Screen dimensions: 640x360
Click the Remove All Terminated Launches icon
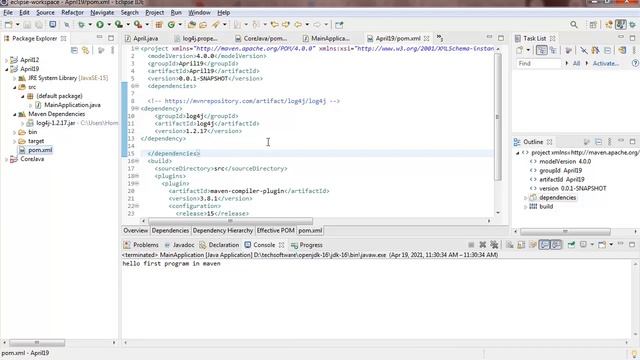494,244
